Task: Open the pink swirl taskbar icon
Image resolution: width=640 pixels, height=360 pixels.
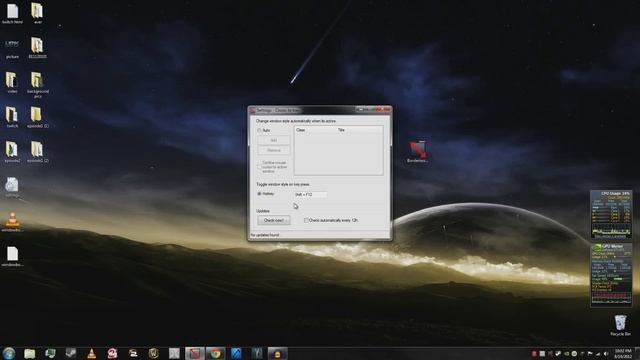Action: (x=112, y=353)
